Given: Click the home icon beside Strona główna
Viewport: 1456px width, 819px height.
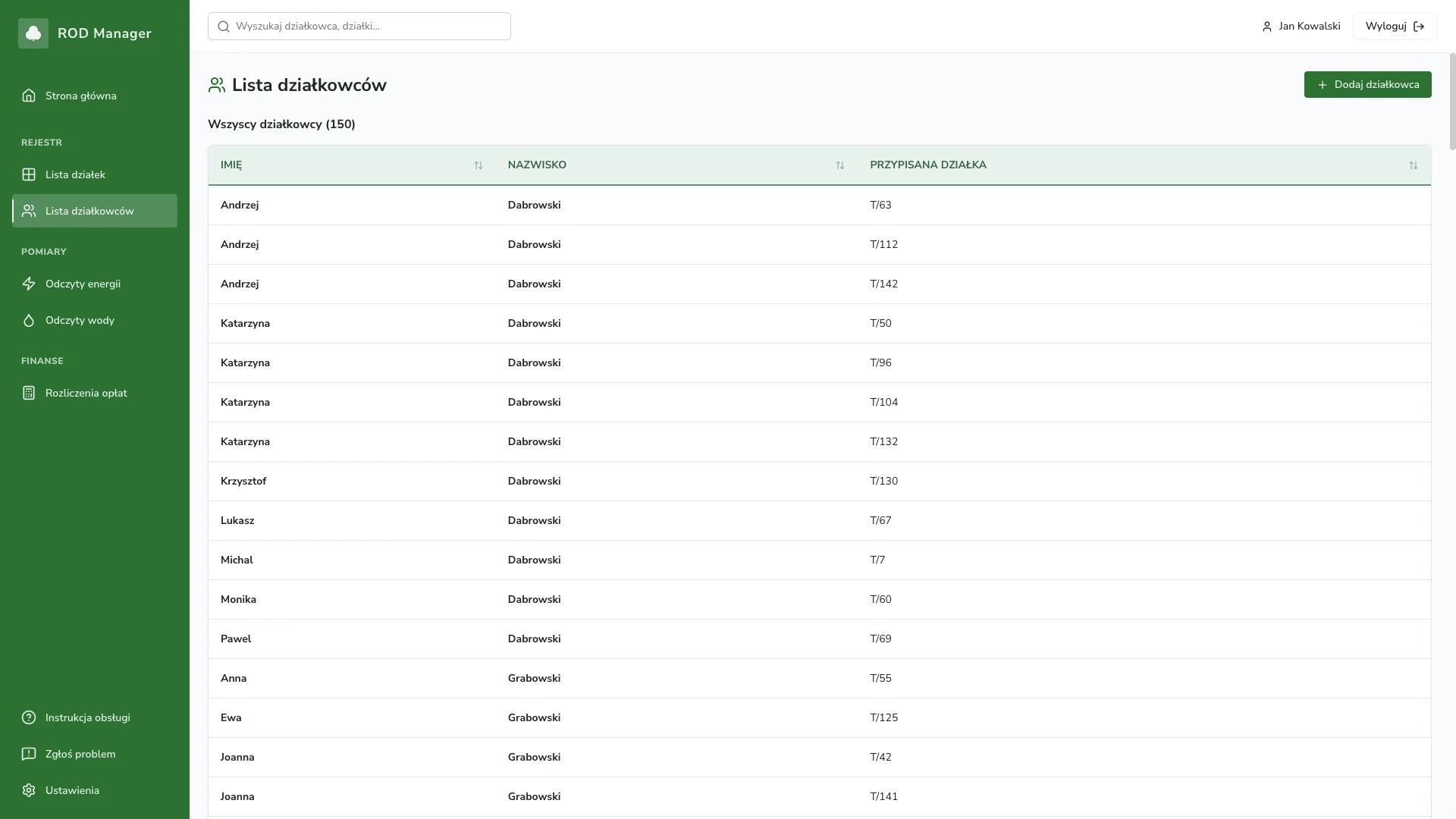Looking at the screenshot, I should pyautogui.click(x=29, y=96).
